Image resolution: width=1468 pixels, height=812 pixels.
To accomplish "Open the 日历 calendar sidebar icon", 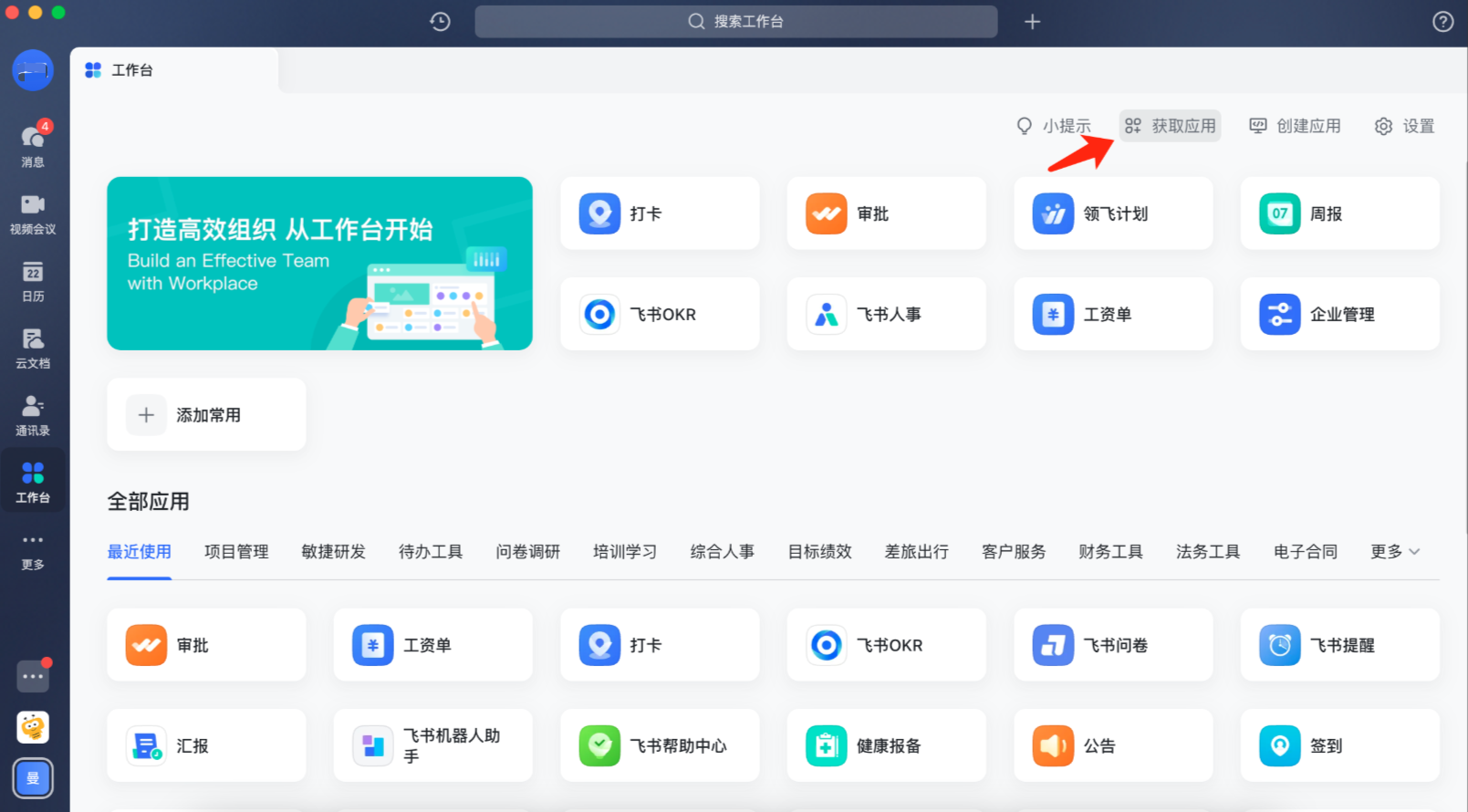I will (x=33, y=281).
